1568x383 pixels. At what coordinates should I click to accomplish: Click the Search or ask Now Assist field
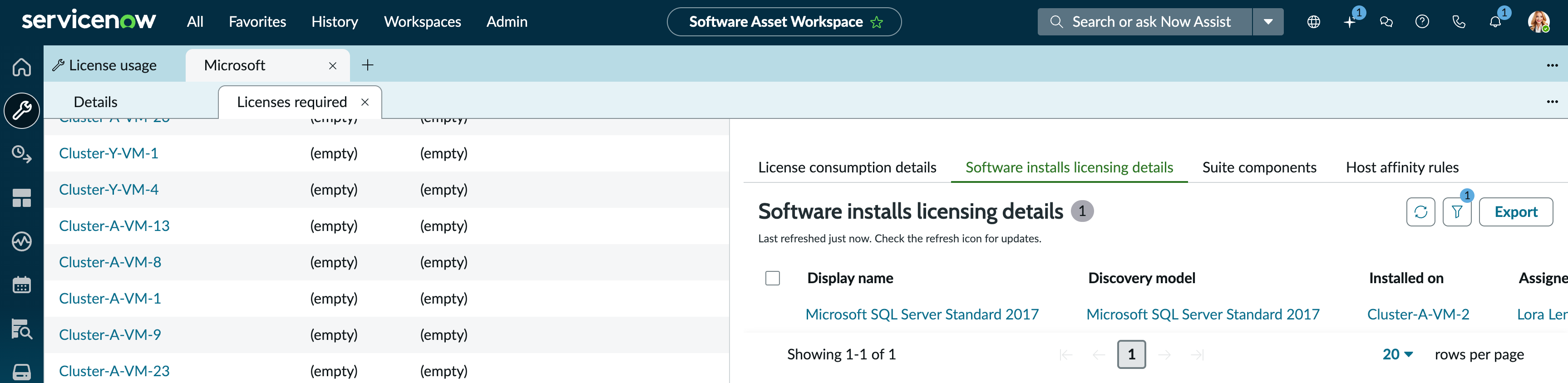tap(1145, 22)
